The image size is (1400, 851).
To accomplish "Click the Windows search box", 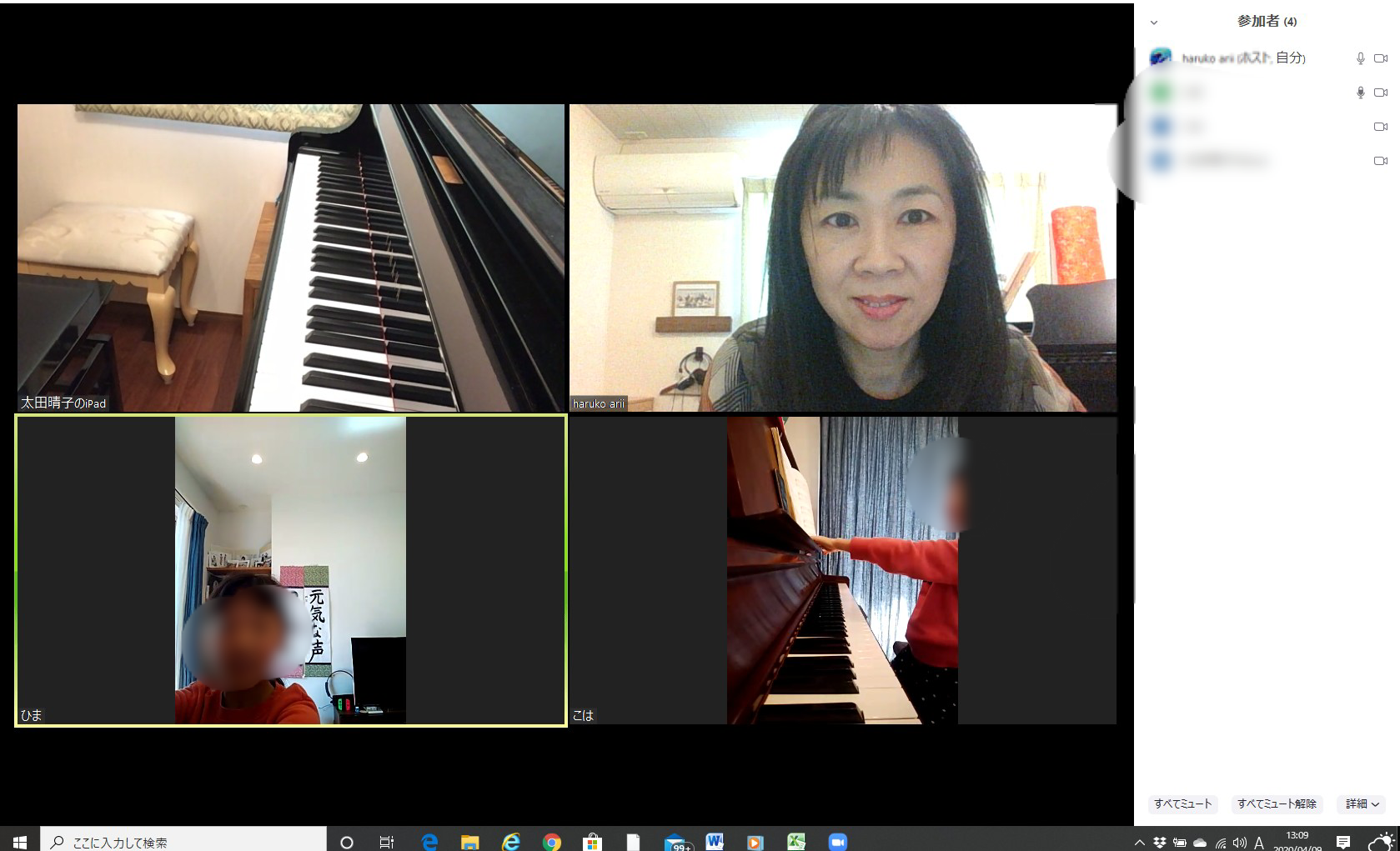I will click(185, 842).
